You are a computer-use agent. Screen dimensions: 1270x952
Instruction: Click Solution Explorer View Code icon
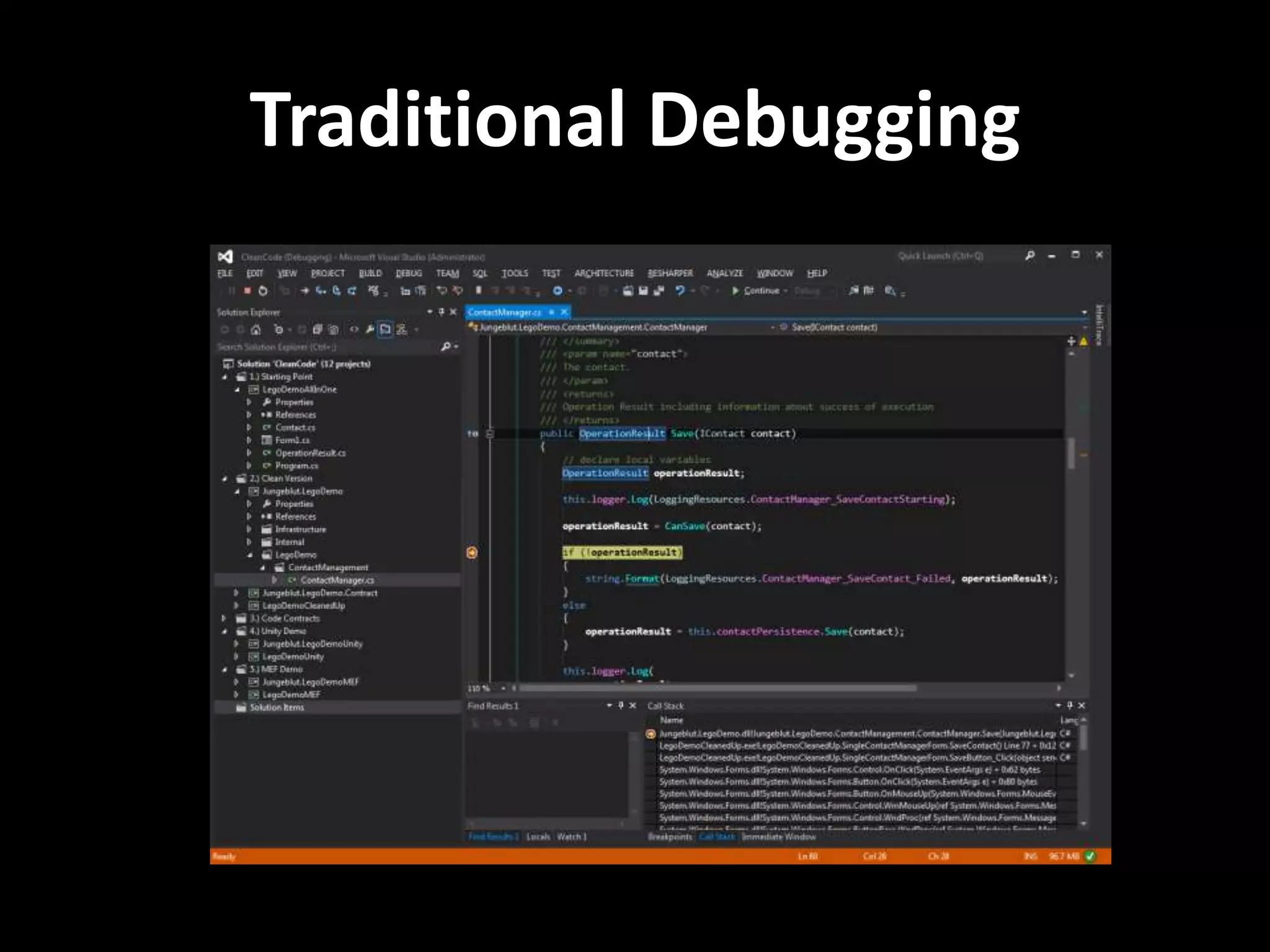354,330
